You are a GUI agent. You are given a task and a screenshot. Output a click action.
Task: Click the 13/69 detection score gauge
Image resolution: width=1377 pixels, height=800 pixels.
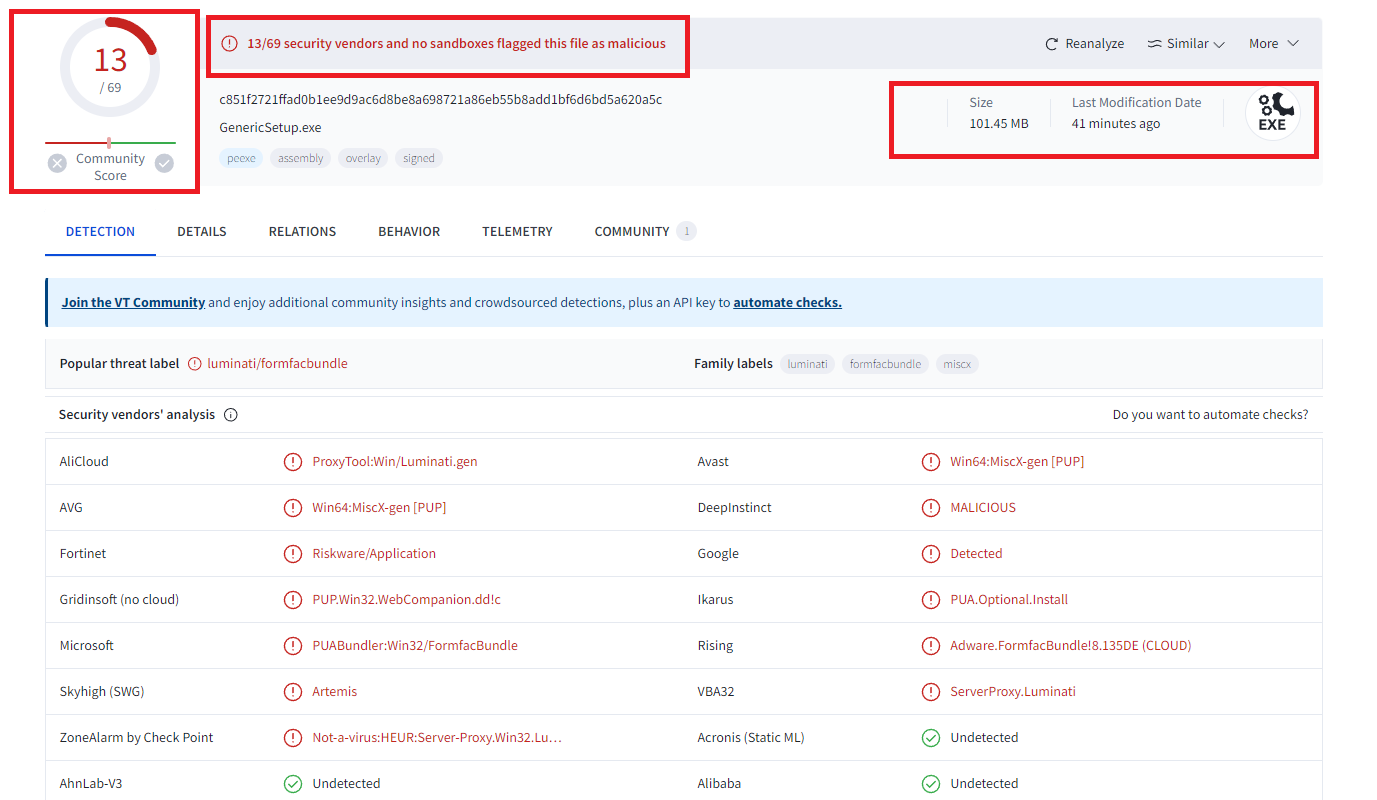(x=110, y=67)
